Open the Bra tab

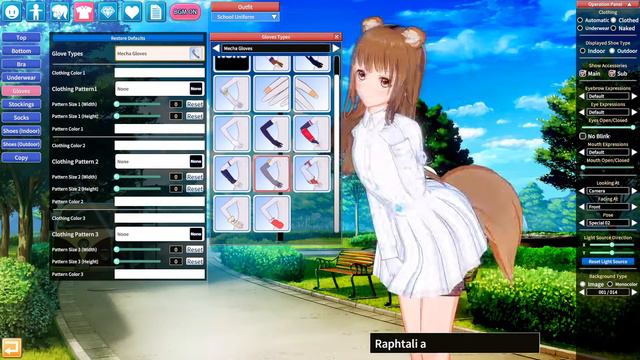(21, 64)
